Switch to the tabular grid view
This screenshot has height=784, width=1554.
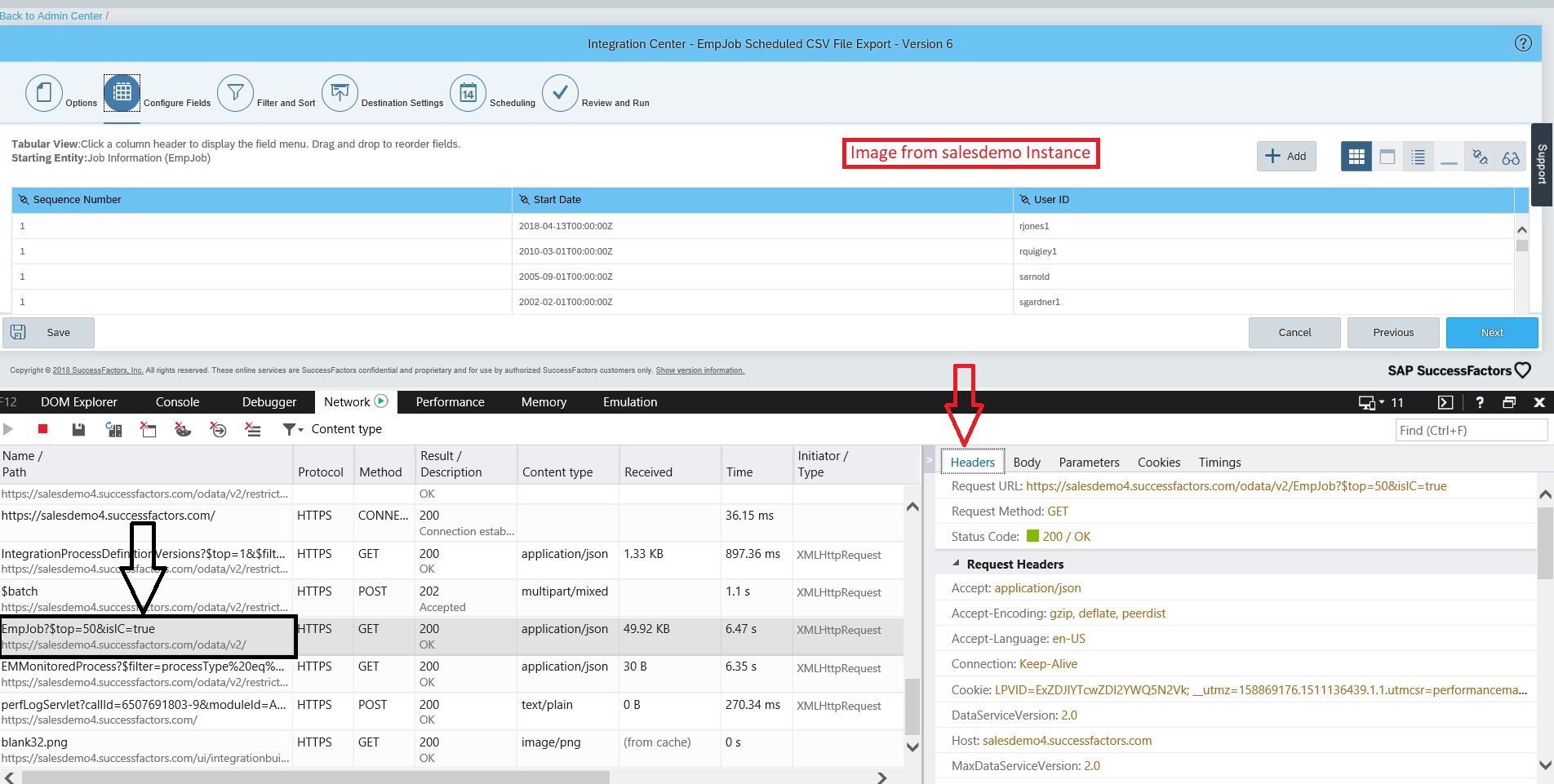coord(1356,157)
